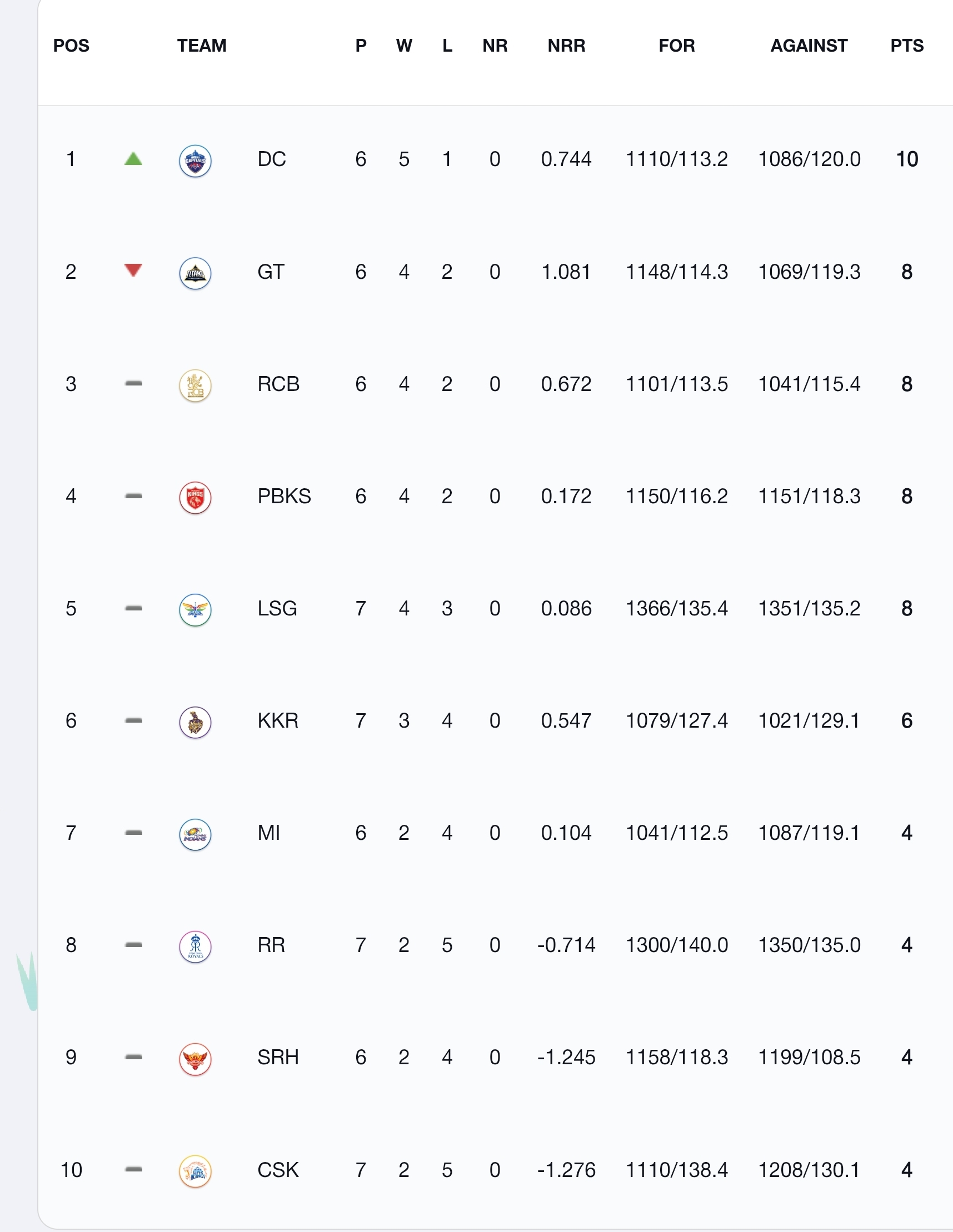This screenshot has height=1232, width=953.
Task: Open the CSK team name link
Action: click(278, 1170)
